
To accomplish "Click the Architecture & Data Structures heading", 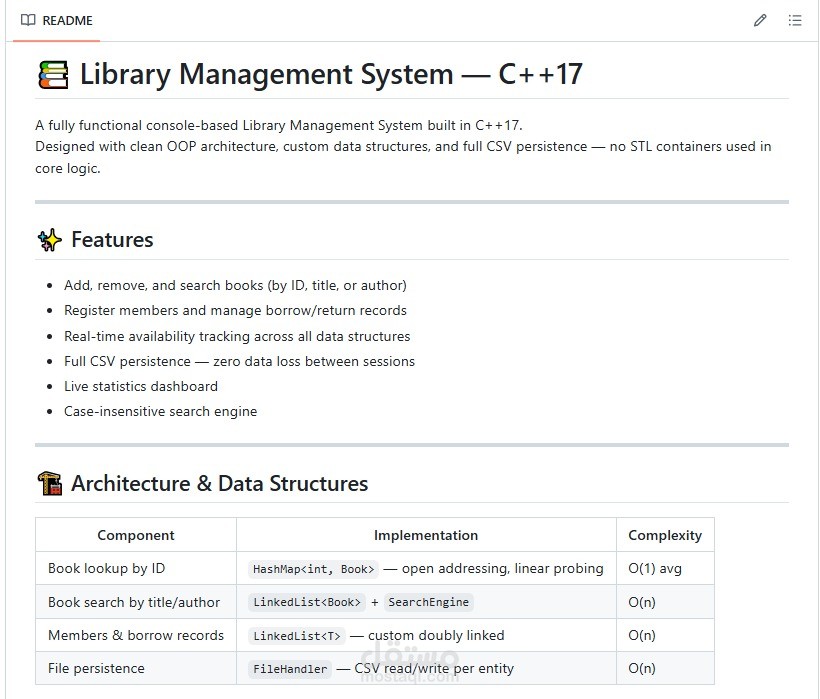I will (219, 483).
